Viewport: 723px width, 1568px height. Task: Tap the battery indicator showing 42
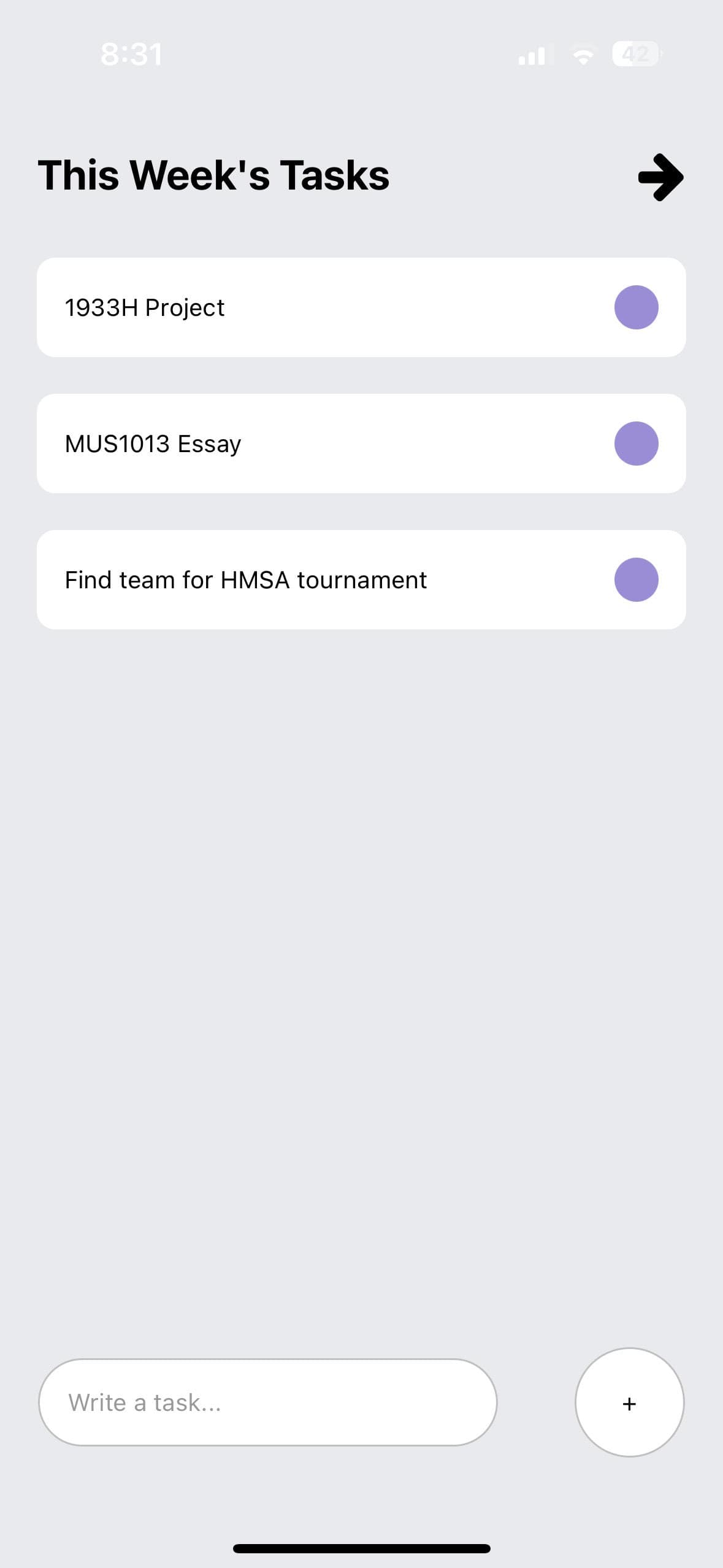point(637,55)
